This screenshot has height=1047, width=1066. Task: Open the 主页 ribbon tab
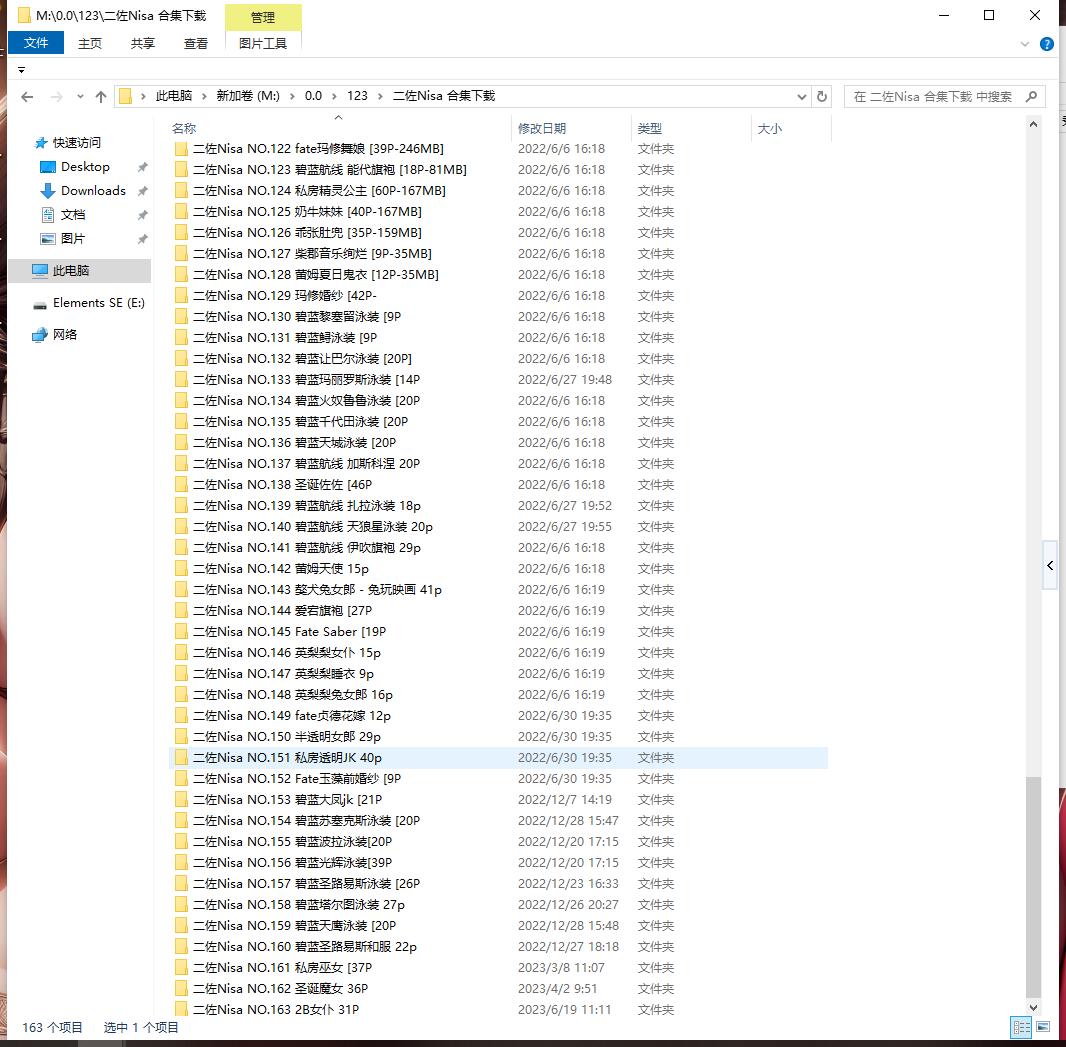[x=90, y=44]
